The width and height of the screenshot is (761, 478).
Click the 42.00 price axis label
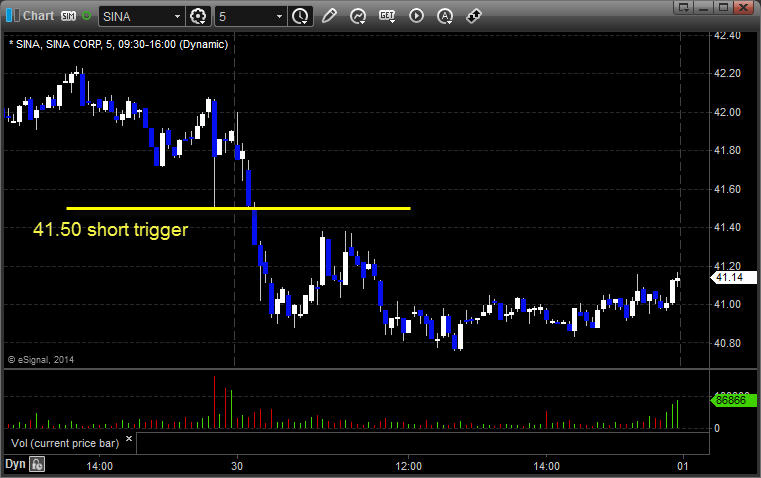(728, 112)
